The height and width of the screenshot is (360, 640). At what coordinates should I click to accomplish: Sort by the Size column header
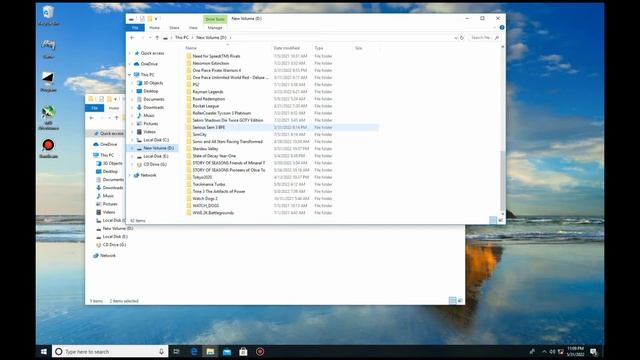coord(358,48)
